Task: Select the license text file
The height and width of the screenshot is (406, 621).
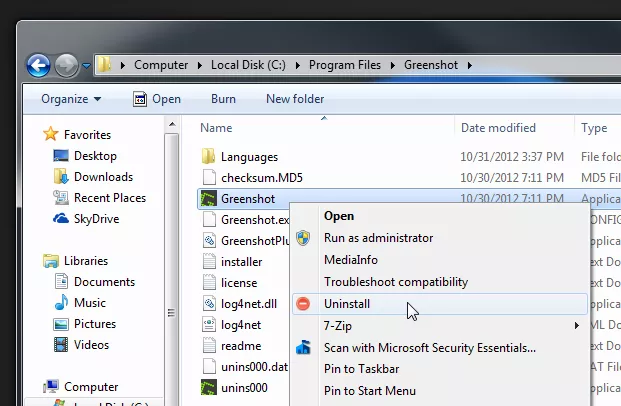Action: (239, 283)
